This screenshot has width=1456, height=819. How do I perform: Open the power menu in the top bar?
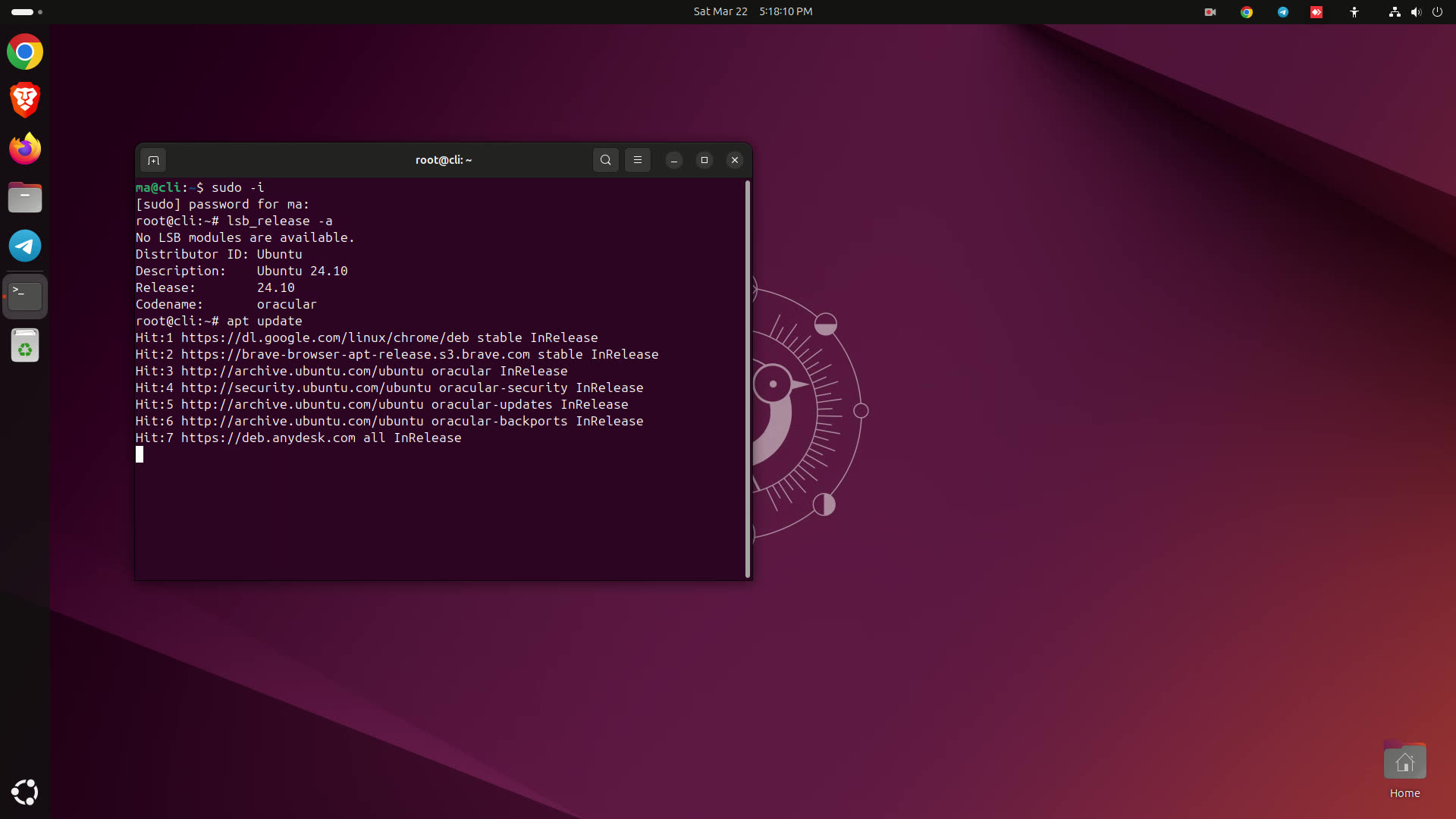pyautogui.click(x=1438, y=11)
